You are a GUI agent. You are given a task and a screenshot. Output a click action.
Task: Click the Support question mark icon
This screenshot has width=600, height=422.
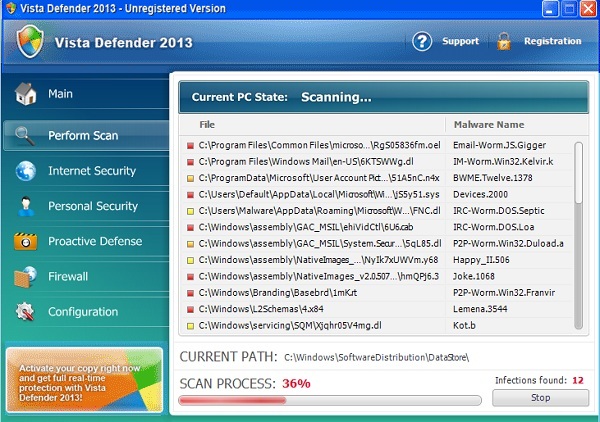422,41
